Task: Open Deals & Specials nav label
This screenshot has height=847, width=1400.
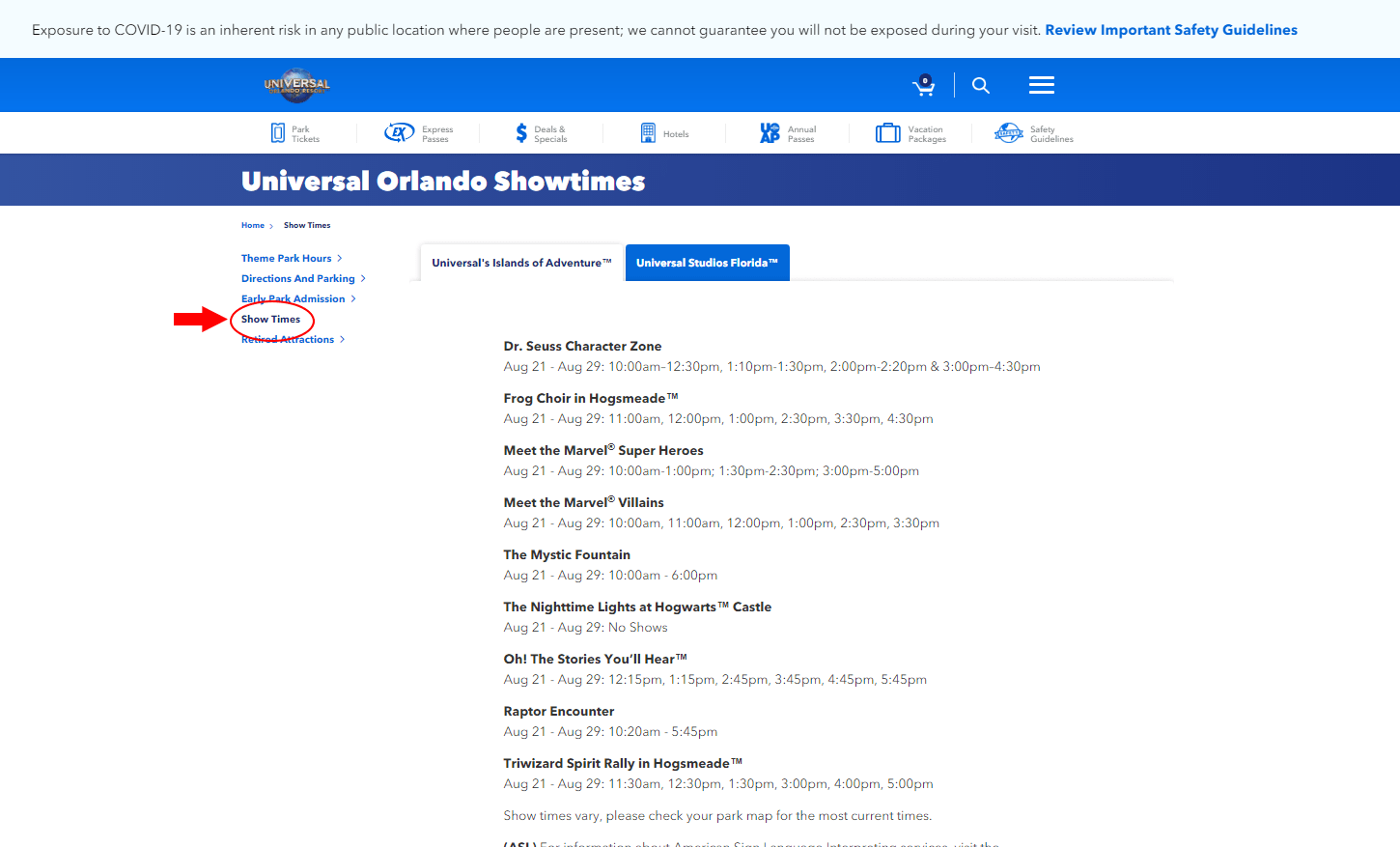Action: pos(550,134)
